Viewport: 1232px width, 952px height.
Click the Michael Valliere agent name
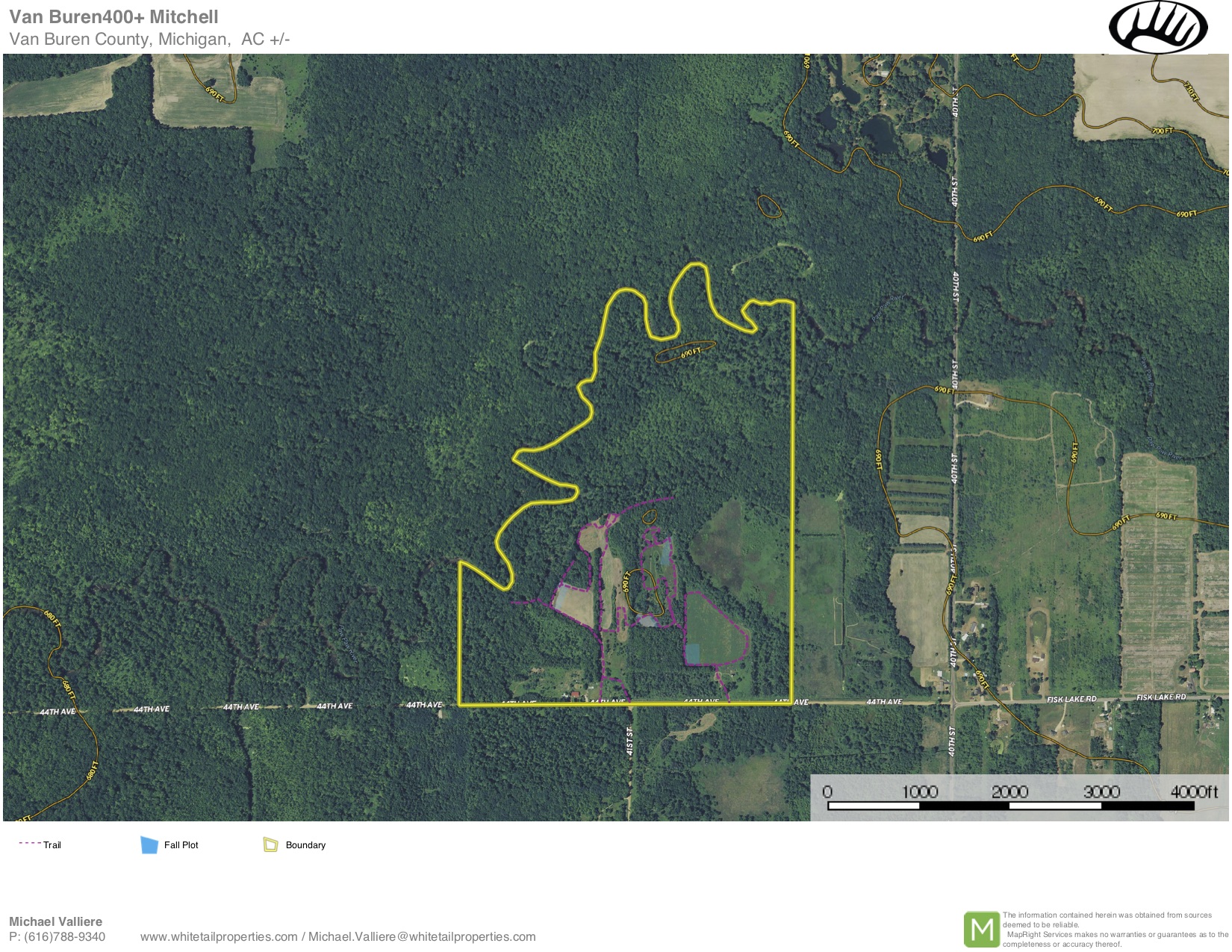(56, 921)
